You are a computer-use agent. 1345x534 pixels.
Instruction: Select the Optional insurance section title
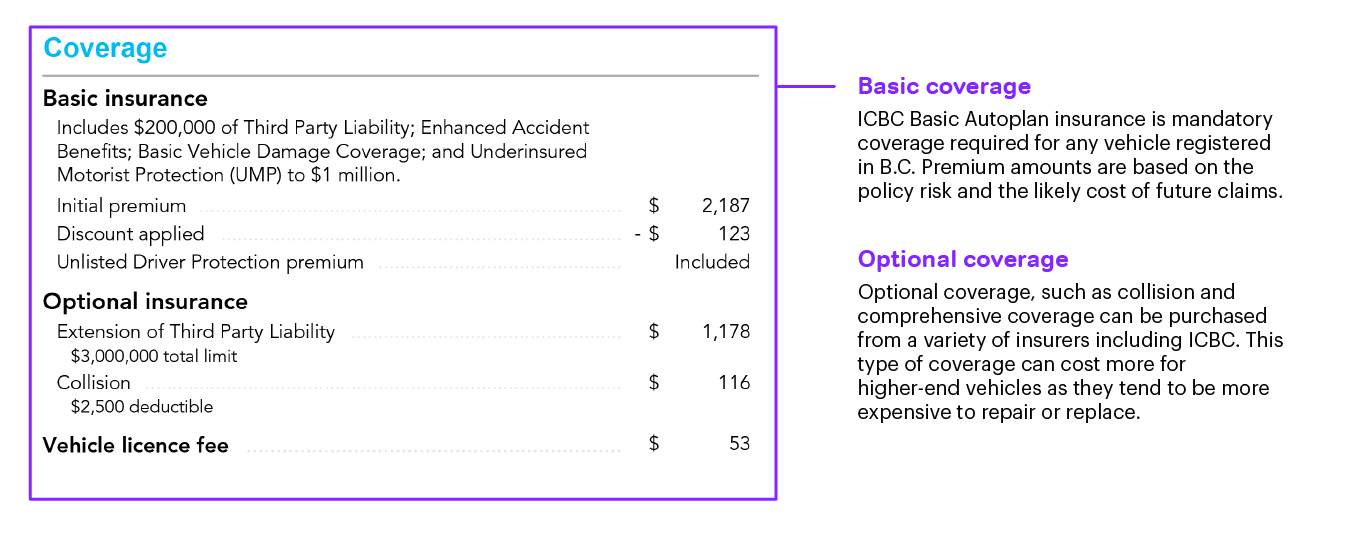point(145,301)
